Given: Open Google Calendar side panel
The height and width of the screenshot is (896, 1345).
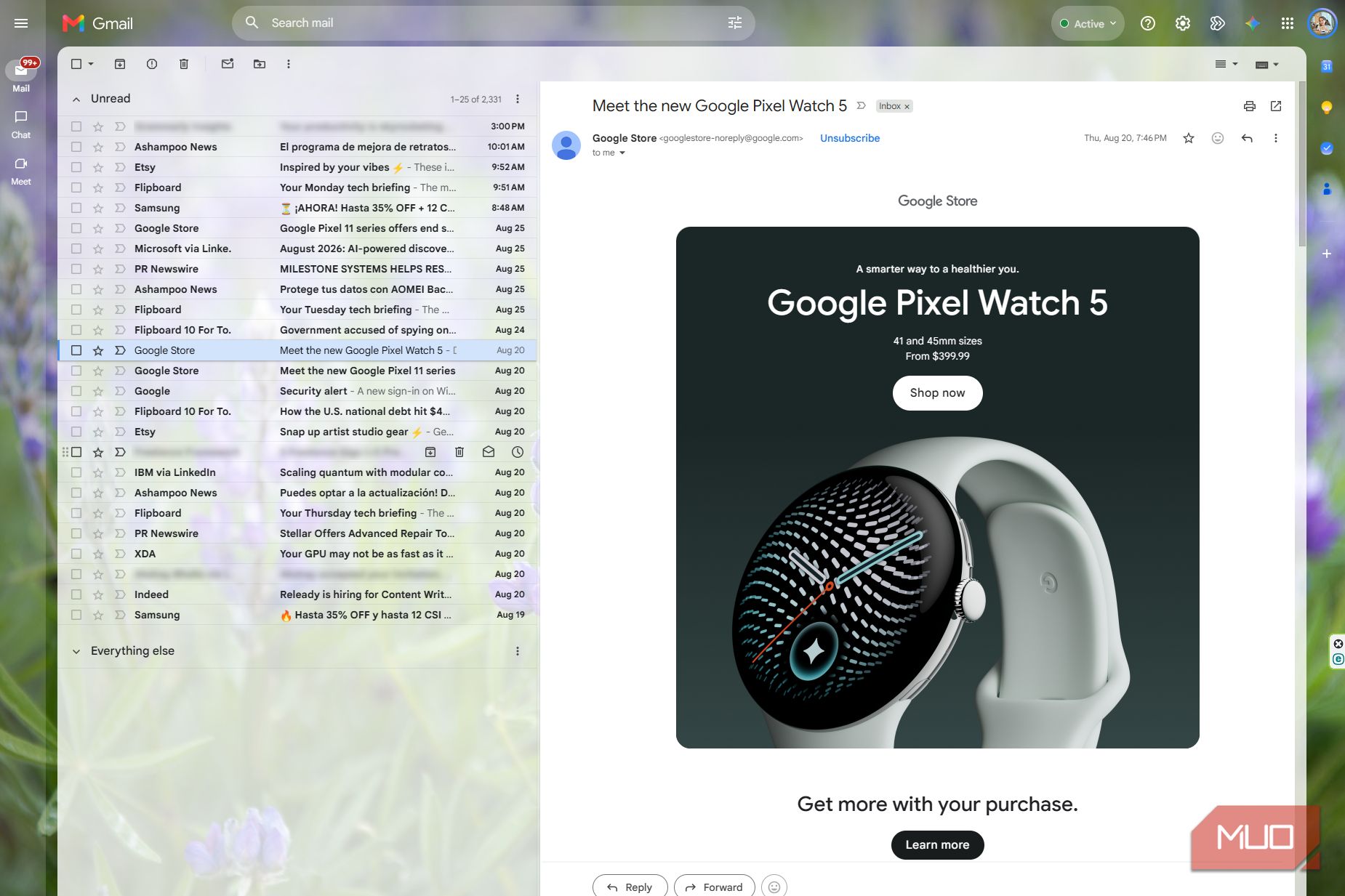Looking at the screenshot, I should (1327, 66).
